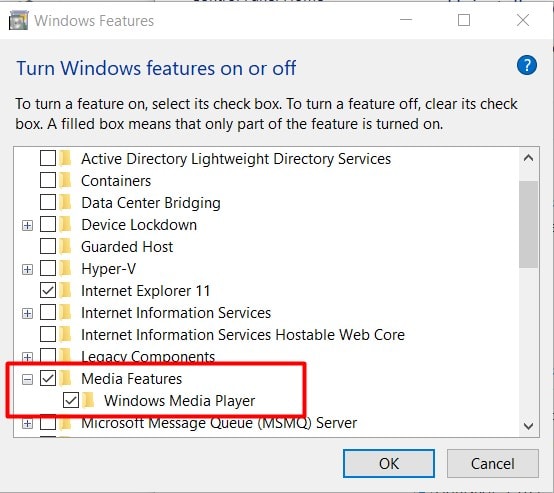Click the Media Features folder icon
The height and width of the screenshot is (493, 554).
pos(65,378)
